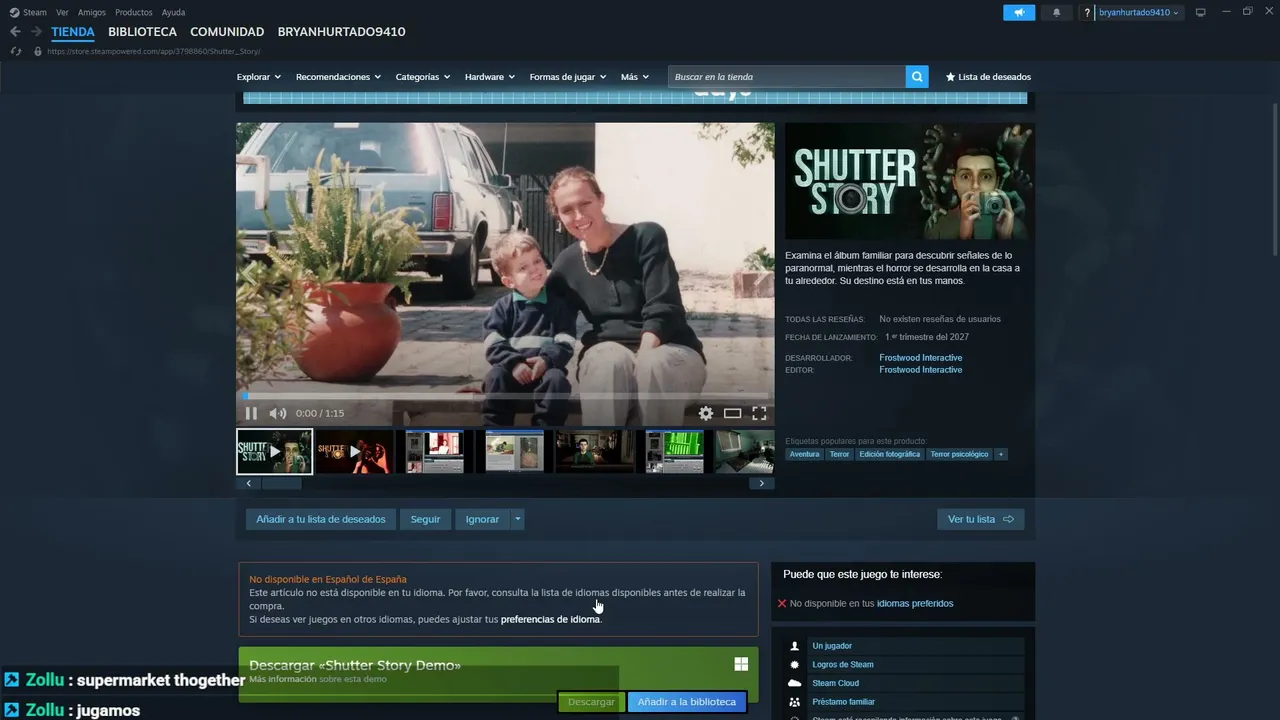Click the Préstamo familiar icon
This screenshot has width=1280, height=720.
[795, 702]
